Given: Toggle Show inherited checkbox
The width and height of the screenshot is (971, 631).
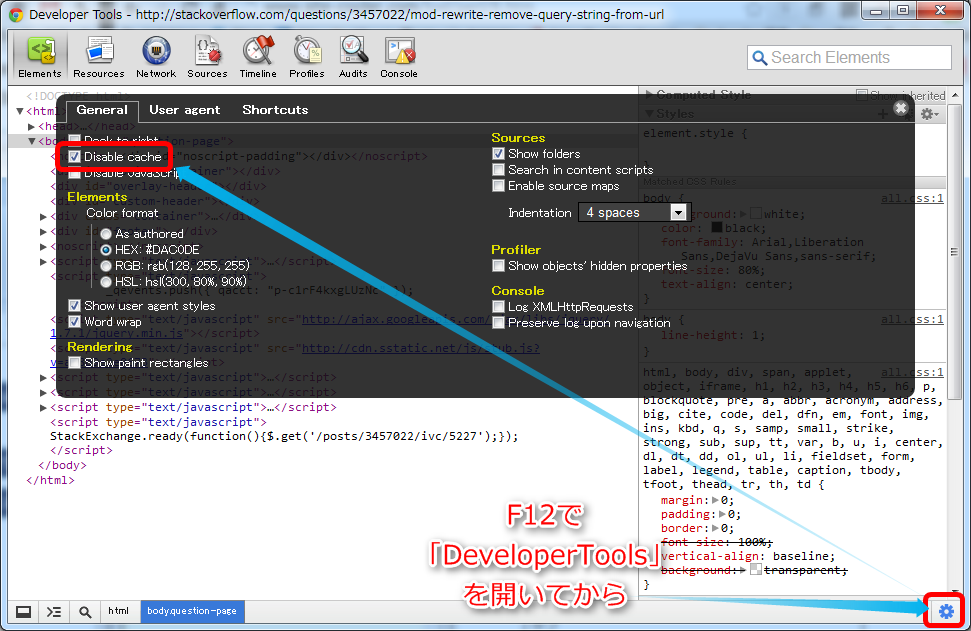Looking at the screenshot, I should pyautogui.click(x=861, y=95).
